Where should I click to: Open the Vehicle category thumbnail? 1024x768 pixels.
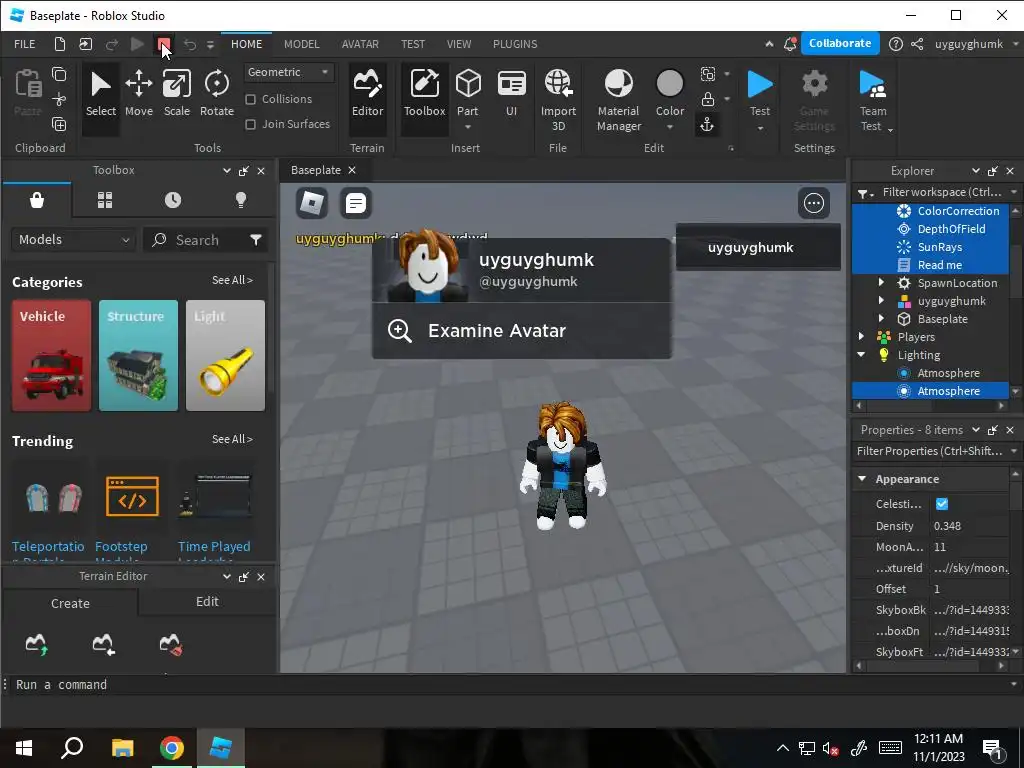coord(52,355)
